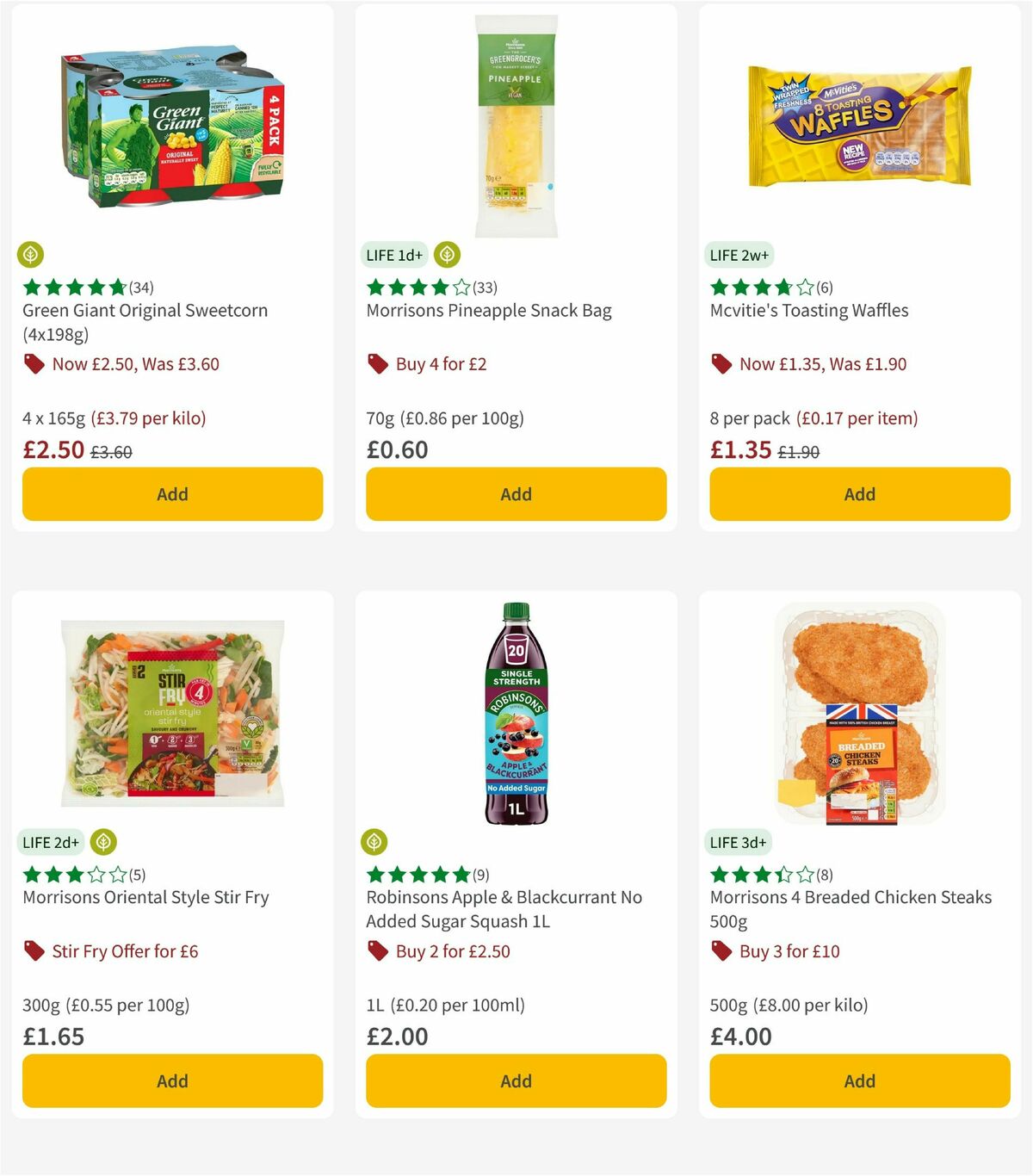Select the LIFE 2d+ badge on stir fry
This screenshot has height=1176, width=1033.
(51, 841)
